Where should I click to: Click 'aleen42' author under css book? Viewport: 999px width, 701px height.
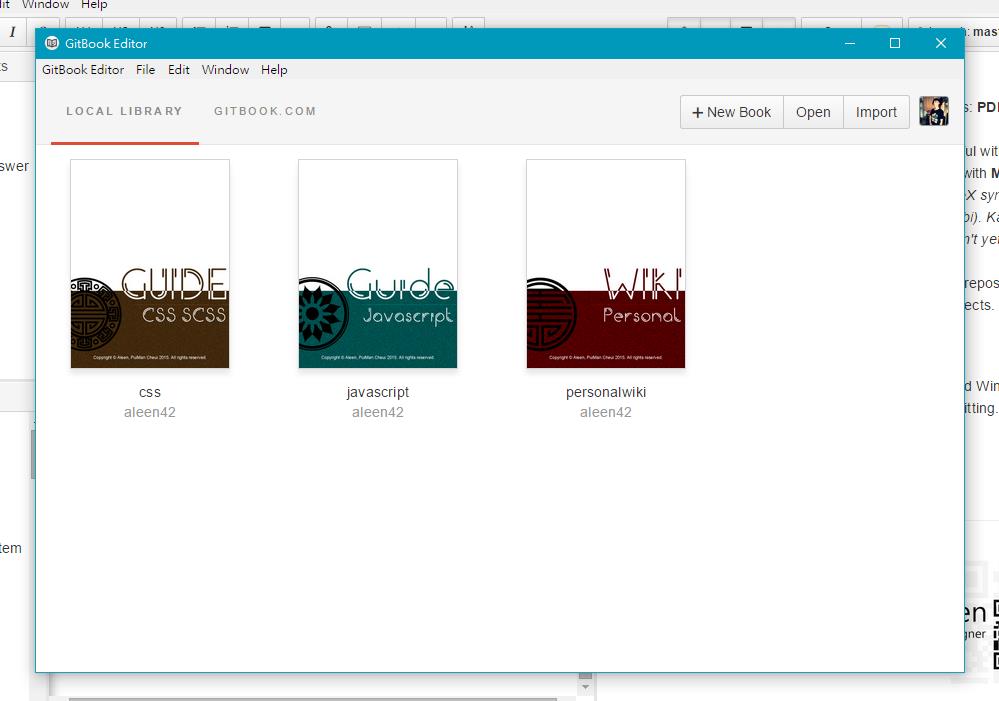pyautogui.click(x=150, y=412)
